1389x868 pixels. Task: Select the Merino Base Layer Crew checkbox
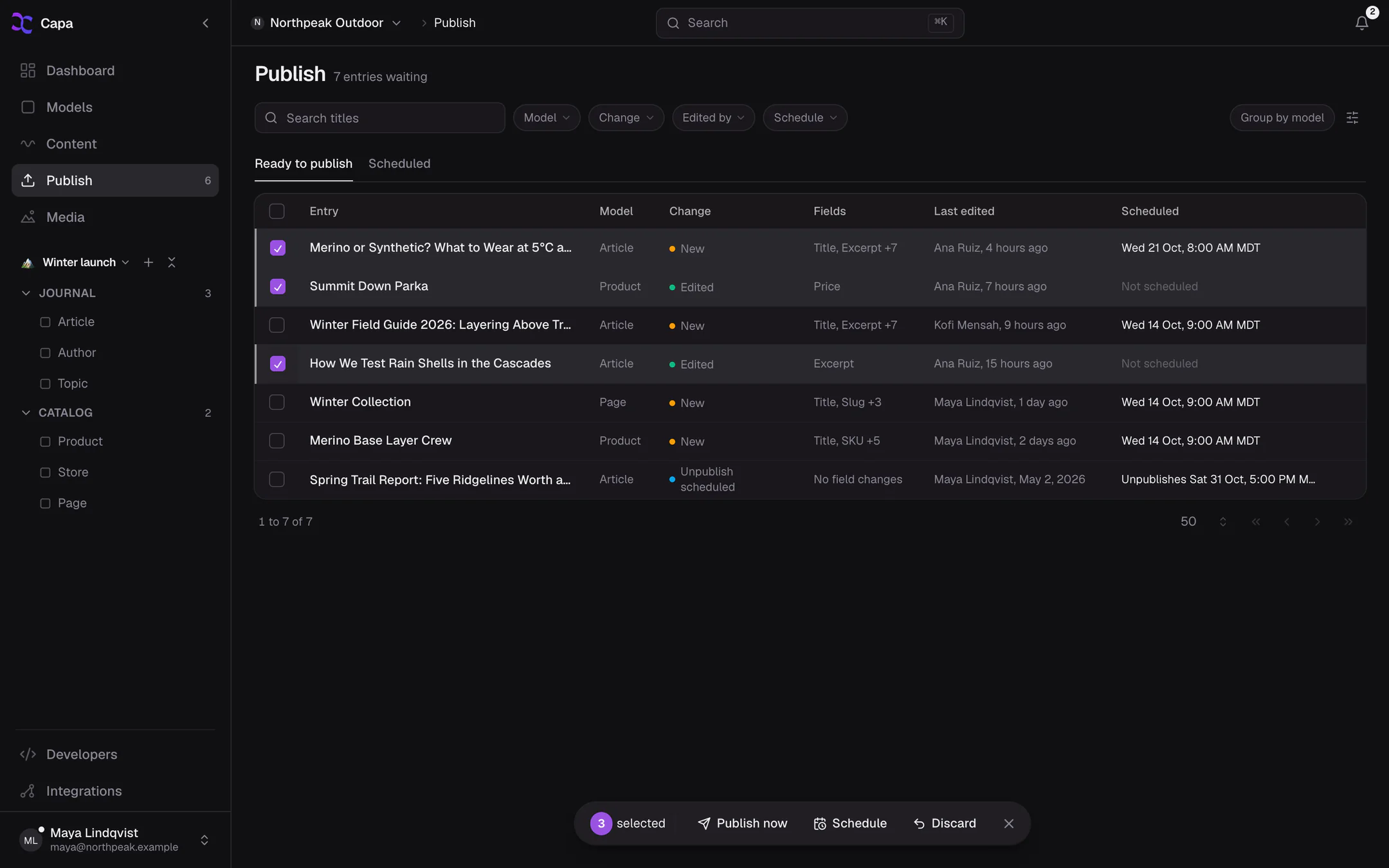coord(277,441)
